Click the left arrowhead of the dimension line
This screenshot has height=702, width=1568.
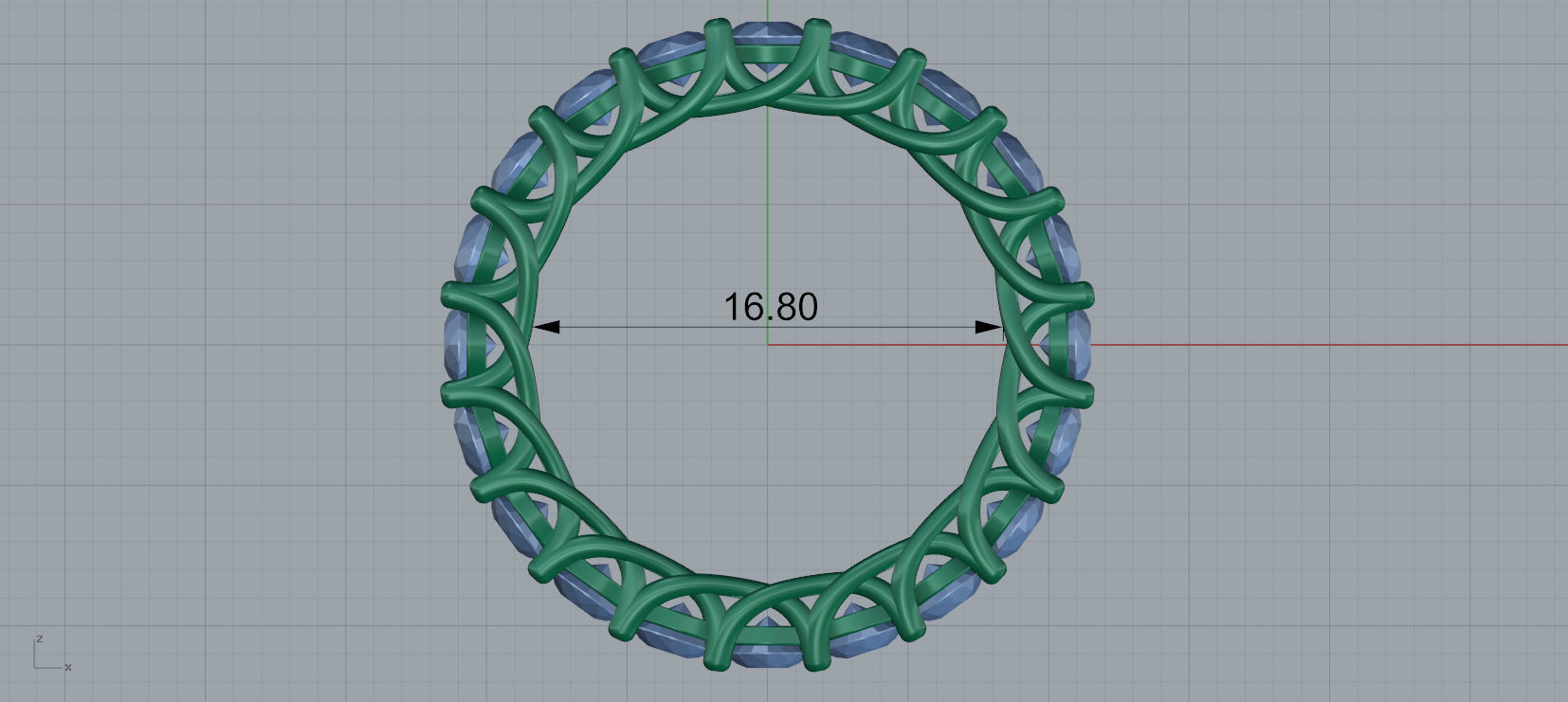(546, 327)
